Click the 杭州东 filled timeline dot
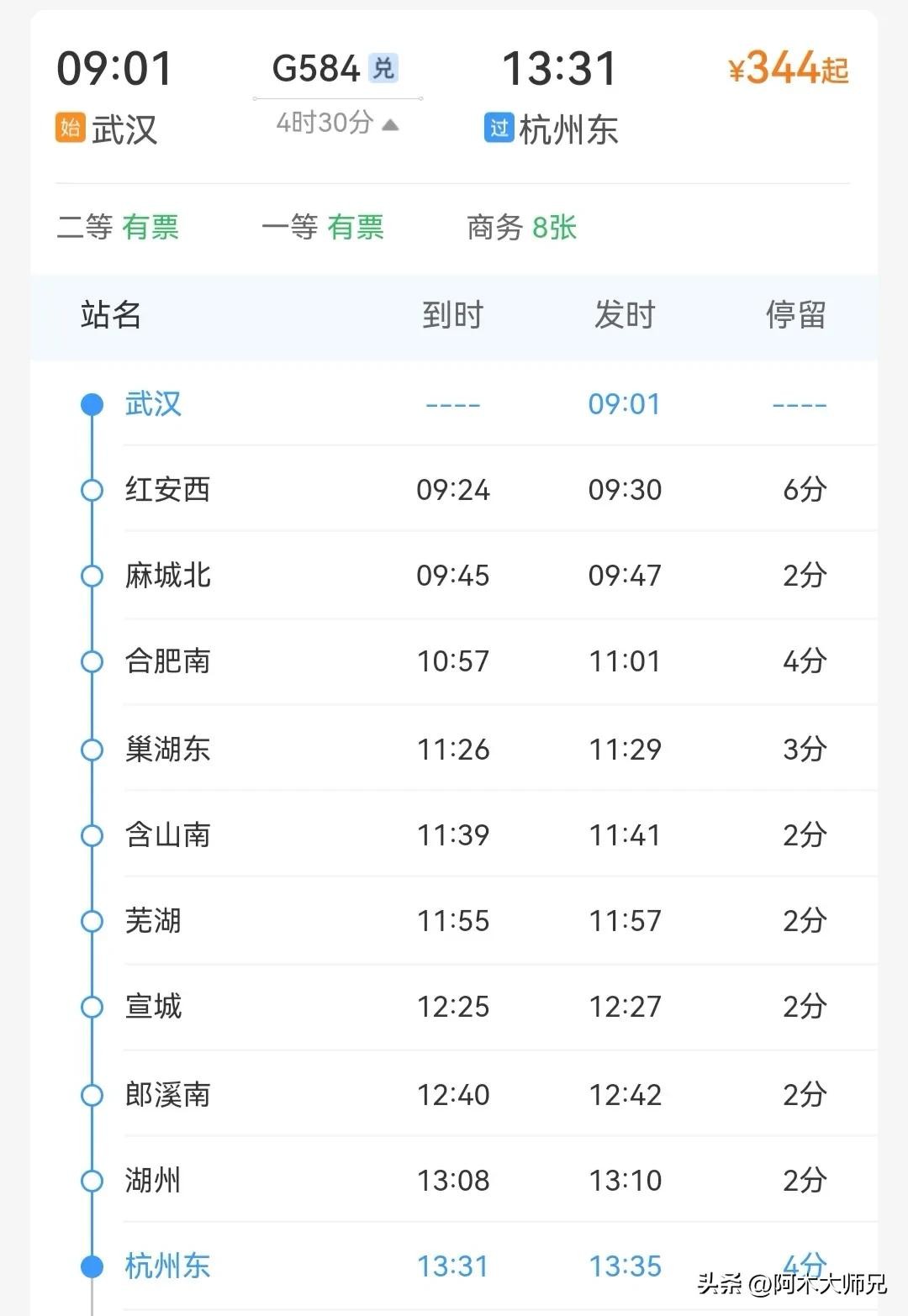Image resolution: width=908 pixels, height=1316 pixels. click(92, 1266)
